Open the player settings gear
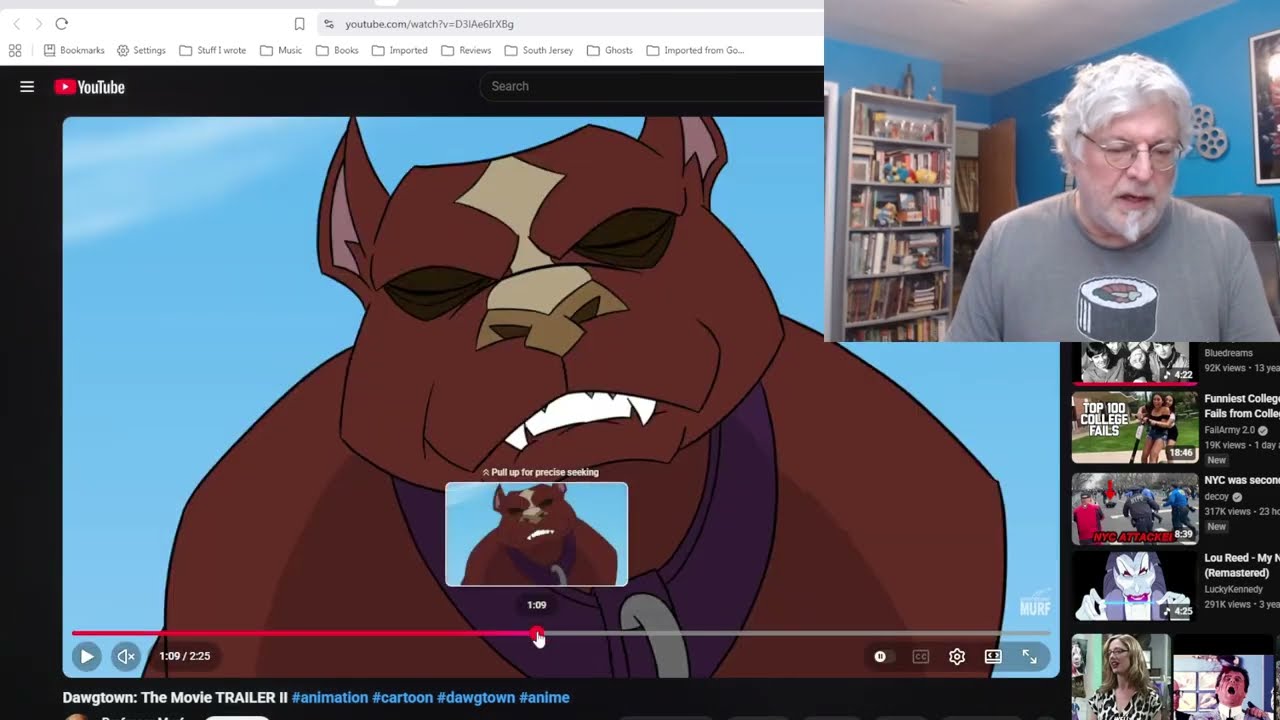The image size is (1280, 720). [957, 657]
